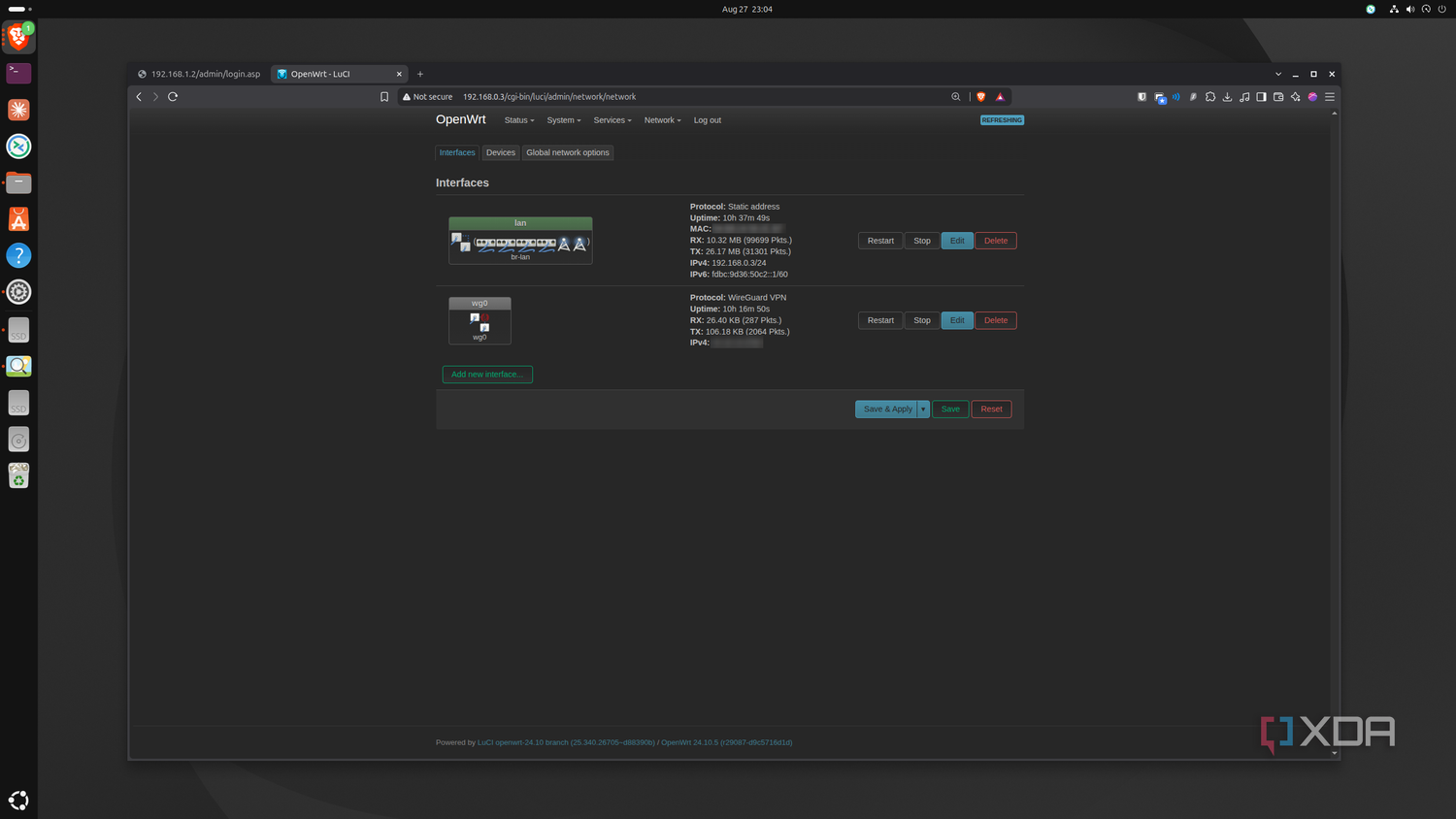Screen dimensions: 1456x819
Task: Show browser downloads
Action: (1227, 97)
